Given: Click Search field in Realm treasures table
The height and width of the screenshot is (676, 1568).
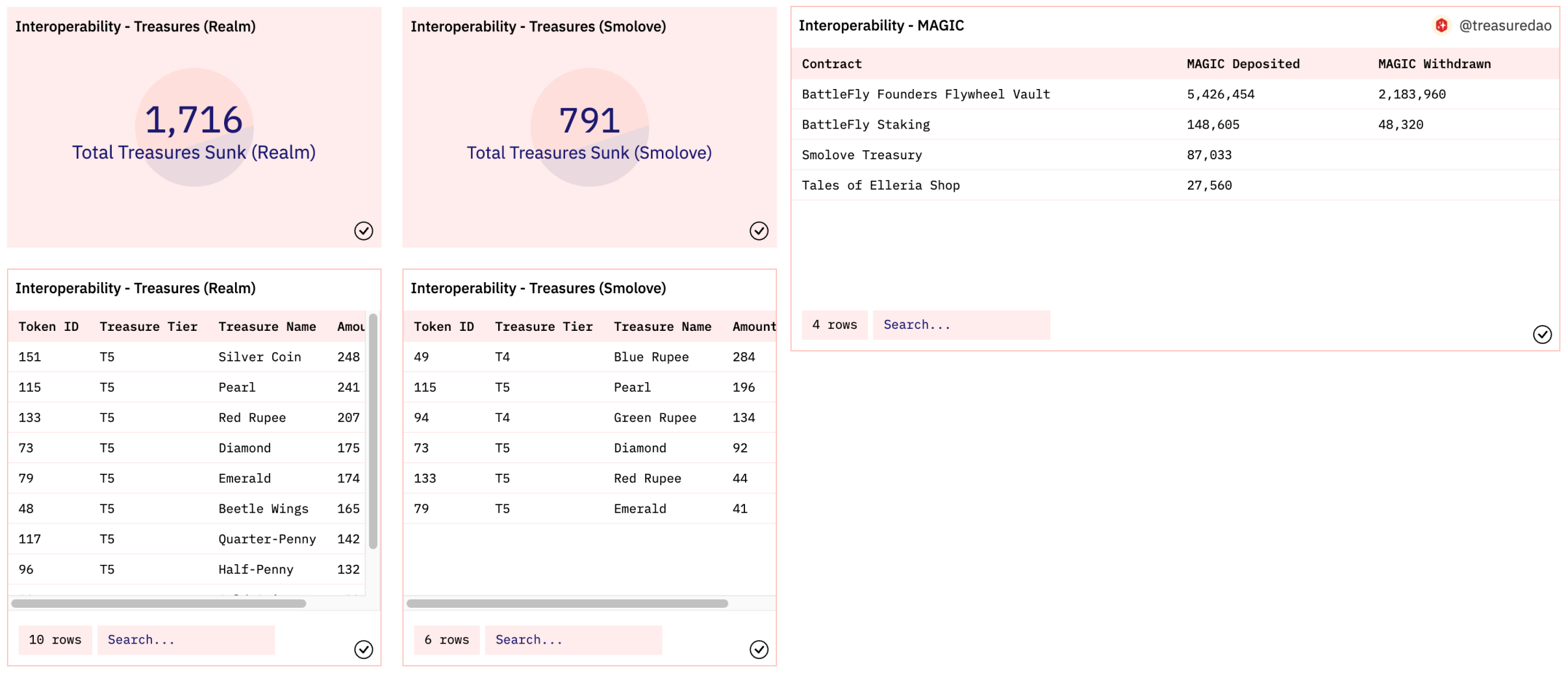Looking at the screenshot, I should [x=186, y=640].
